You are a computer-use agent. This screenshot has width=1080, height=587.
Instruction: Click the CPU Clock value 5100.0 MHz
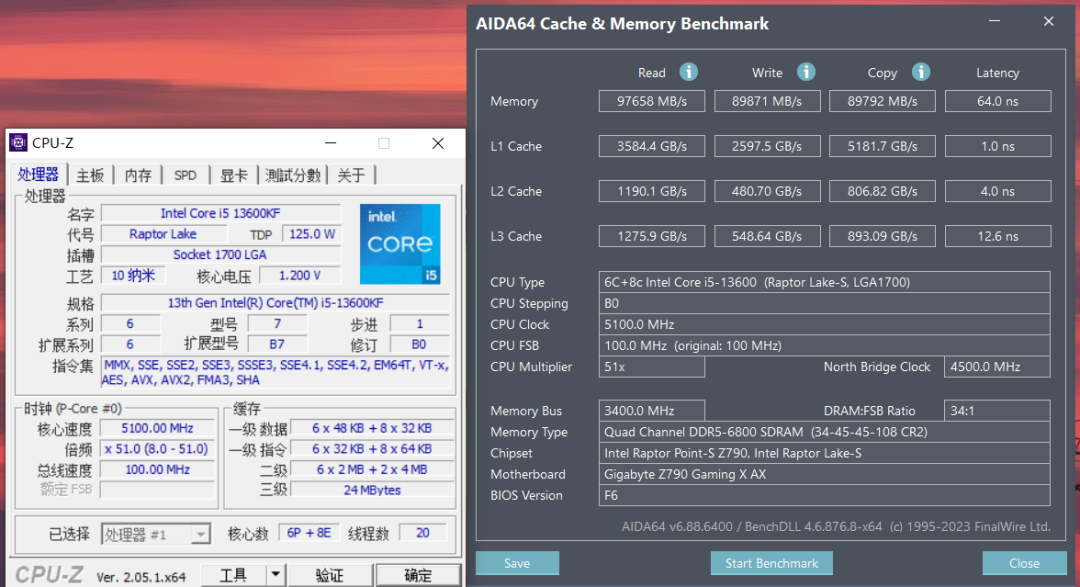(824, 325)
